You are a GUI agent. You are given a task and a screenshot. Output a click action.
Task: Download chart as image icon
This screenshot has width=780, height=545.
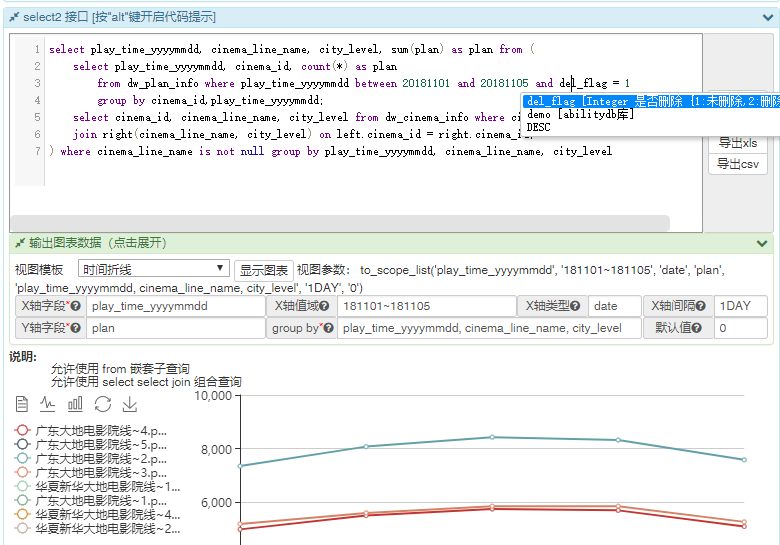129,404
